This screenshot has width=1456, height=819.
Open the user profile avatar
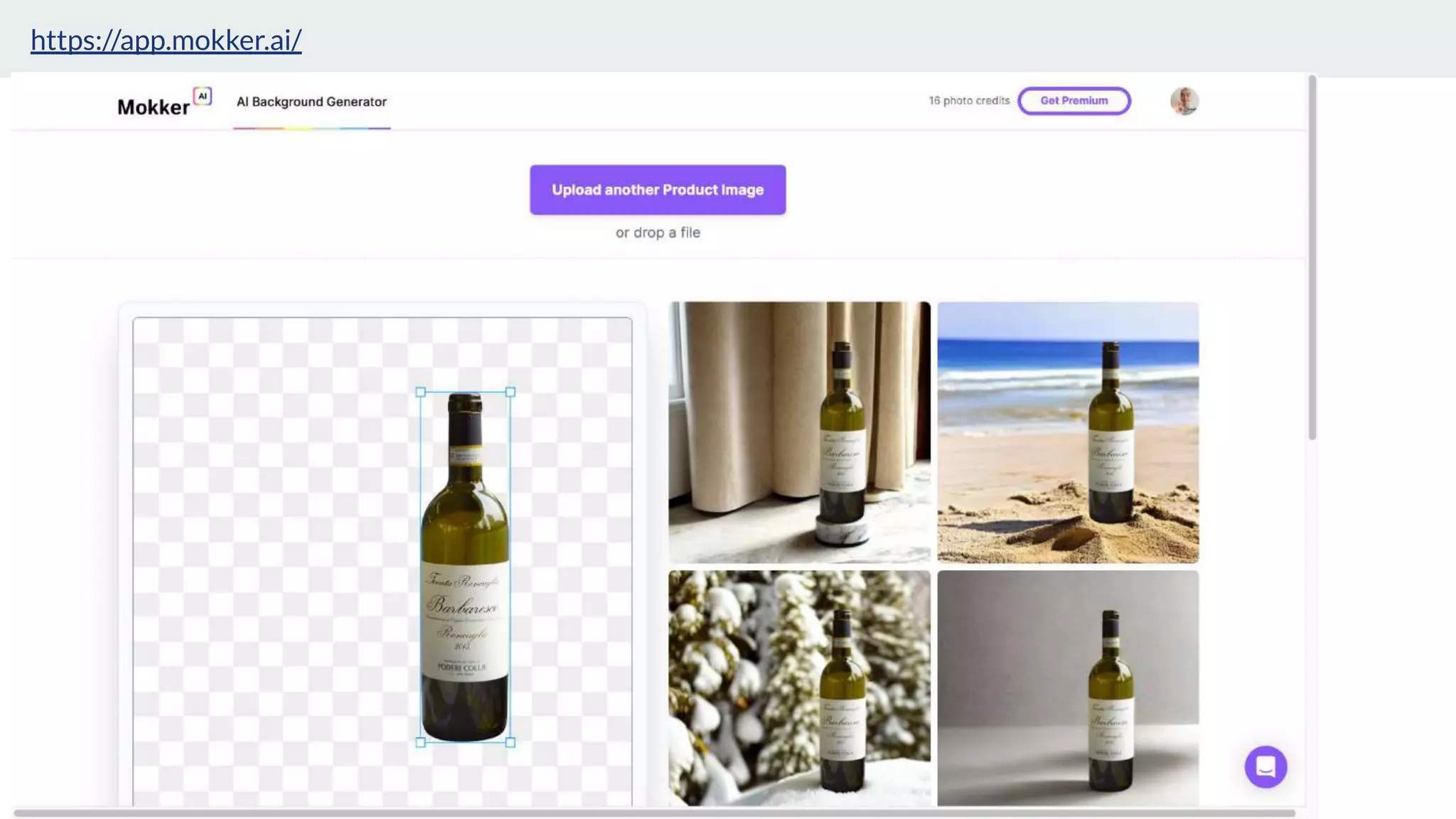point(1184,101)
